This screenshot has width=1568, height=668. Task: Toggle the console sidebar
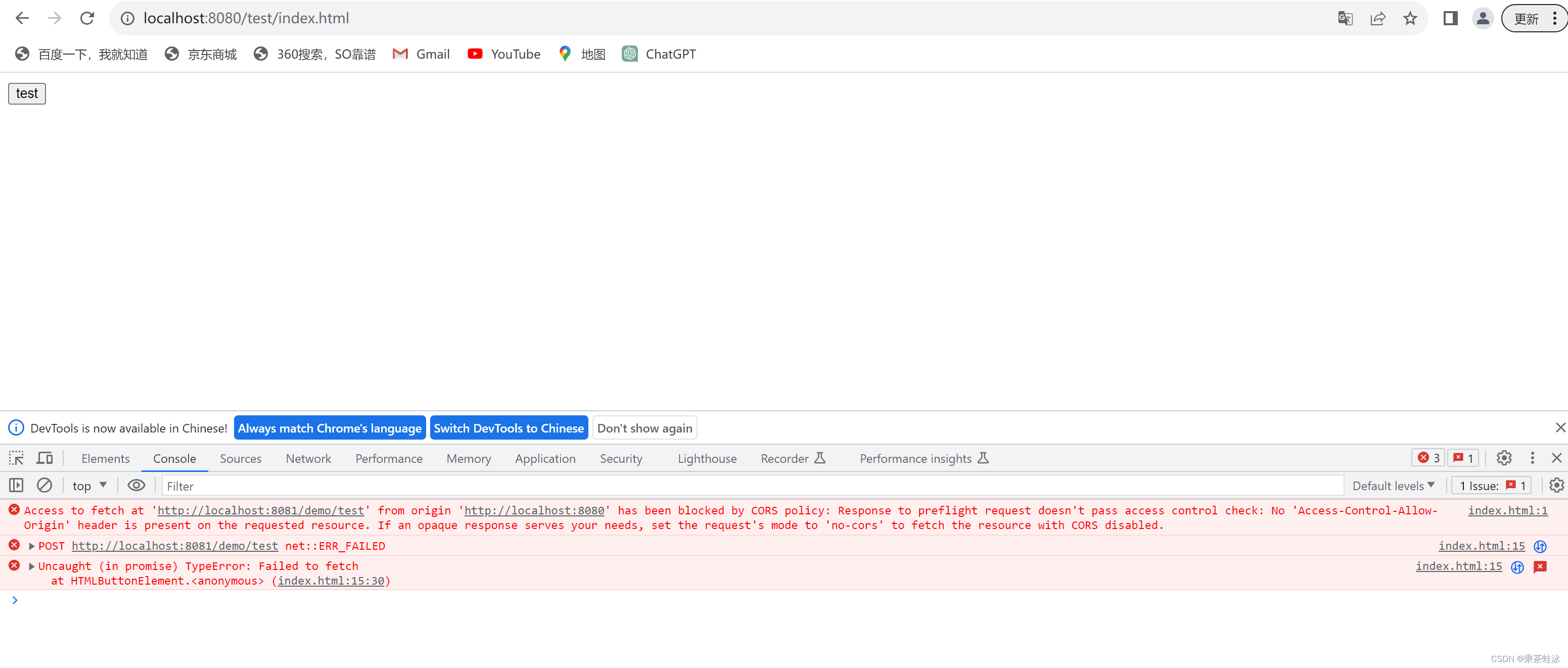[x=17, y=486]
